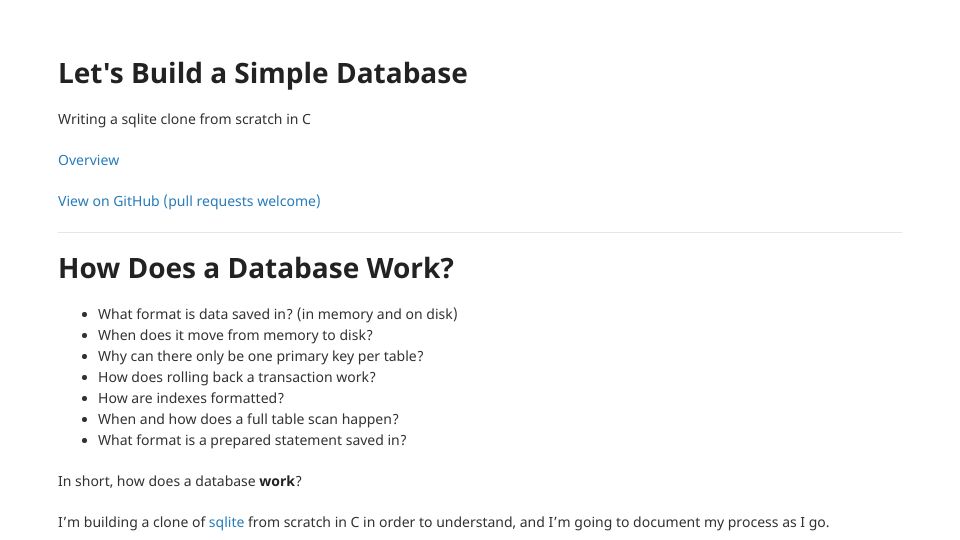Image resolution: width=960 pixels, height=540 pixels.
Task: Click the bold word "work" in the sentence
Action: tap(277, 481)
